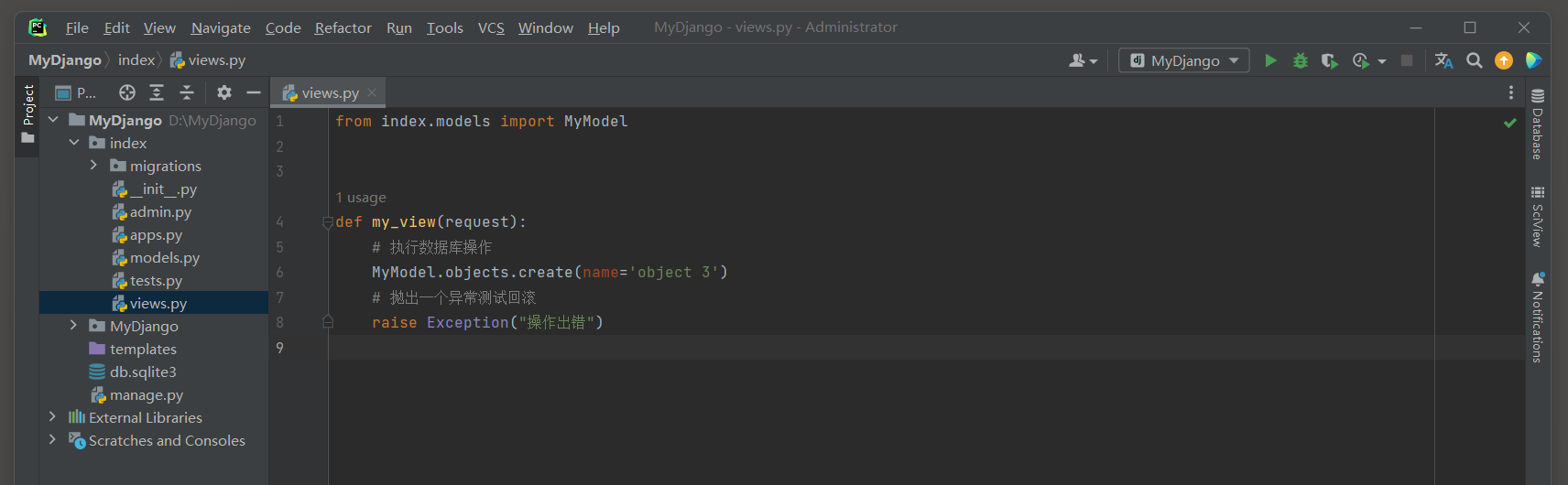
Task: Open project view options gear
Action: click(224, 92)
